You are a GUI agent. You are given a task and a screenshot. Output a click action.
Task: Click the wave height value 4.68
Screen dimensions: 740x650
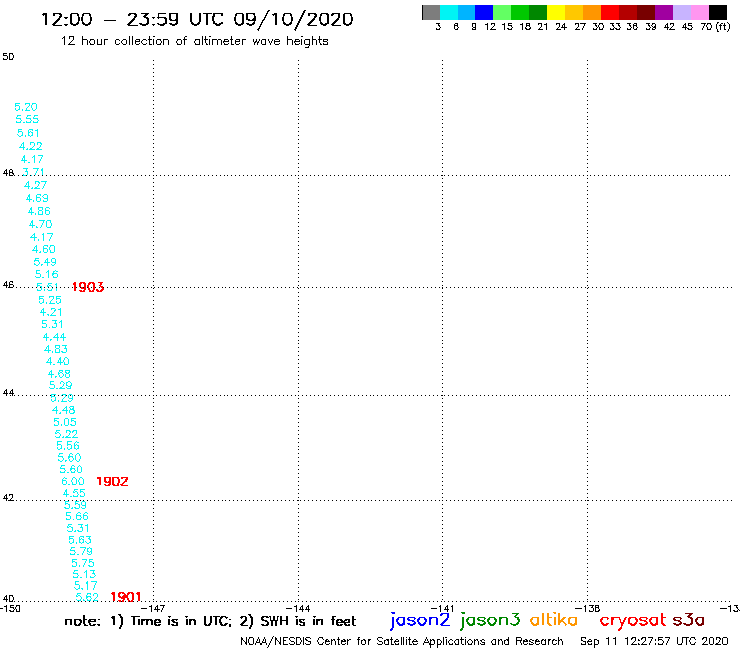click(x=59, y=374)
